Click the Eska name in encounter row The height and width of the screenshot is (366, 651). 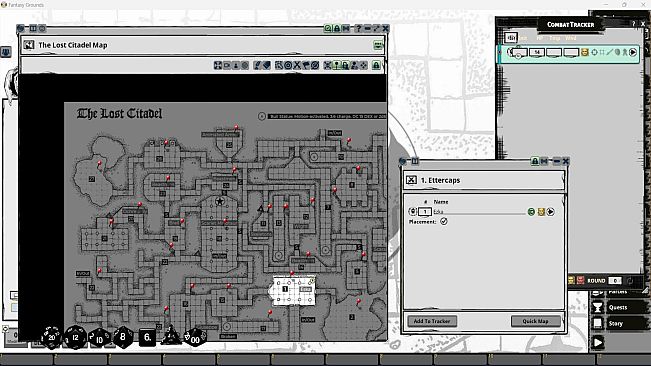pos(438,212)
